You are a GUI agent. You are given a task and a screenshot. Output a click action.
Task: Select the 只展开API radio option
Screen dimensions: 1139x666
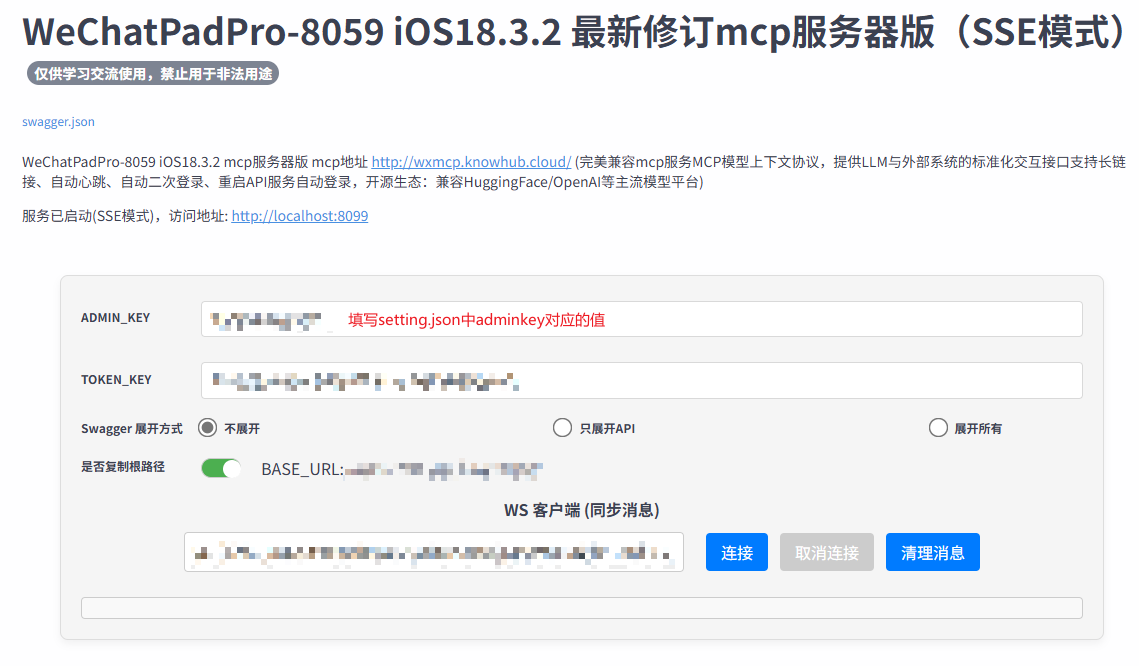coord(562,427)
